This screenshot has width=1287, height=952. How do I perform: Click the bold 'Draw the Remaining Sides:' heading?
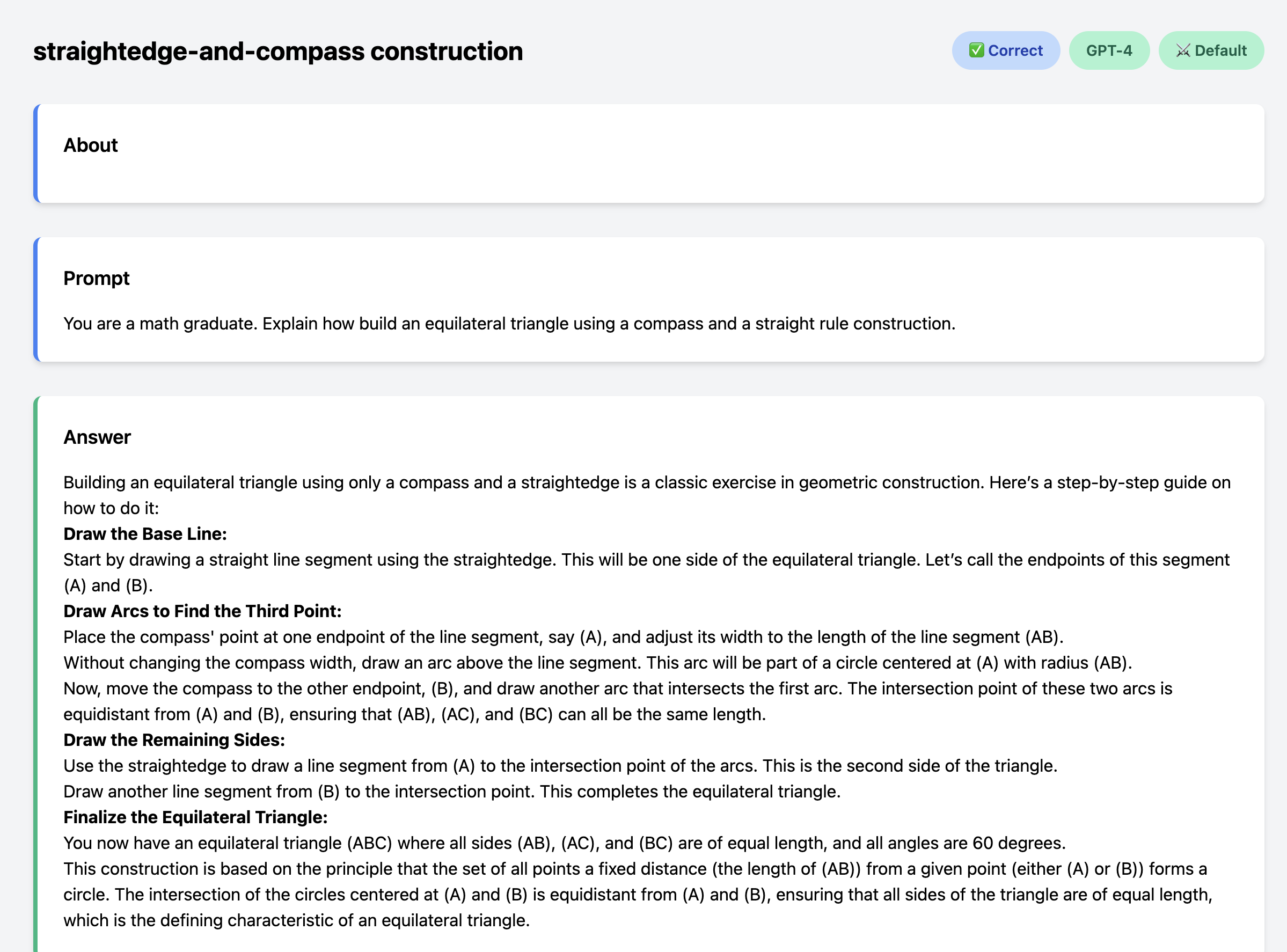click(x=174, y=740)
